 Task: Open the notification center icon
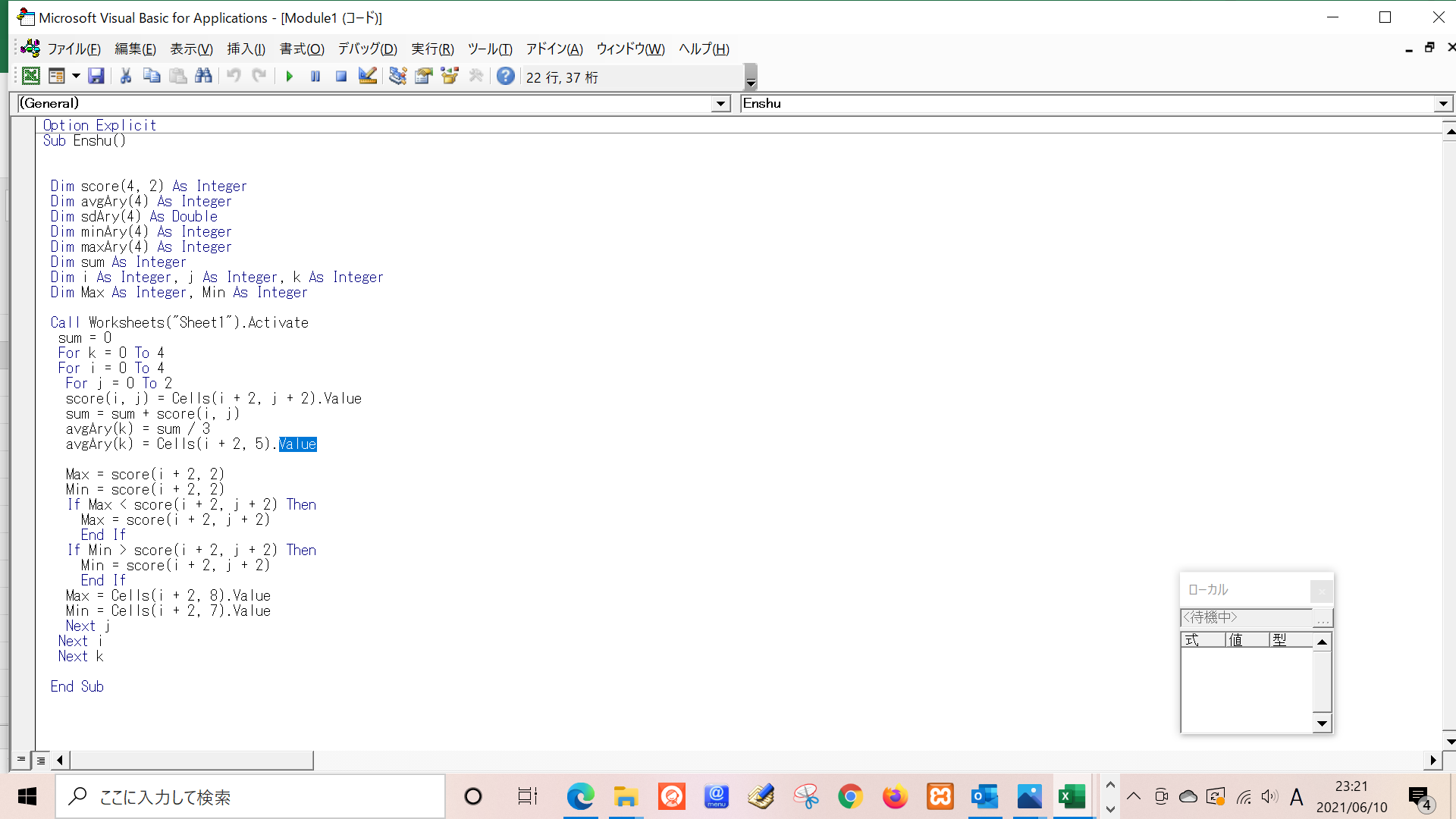point(1420,798)
